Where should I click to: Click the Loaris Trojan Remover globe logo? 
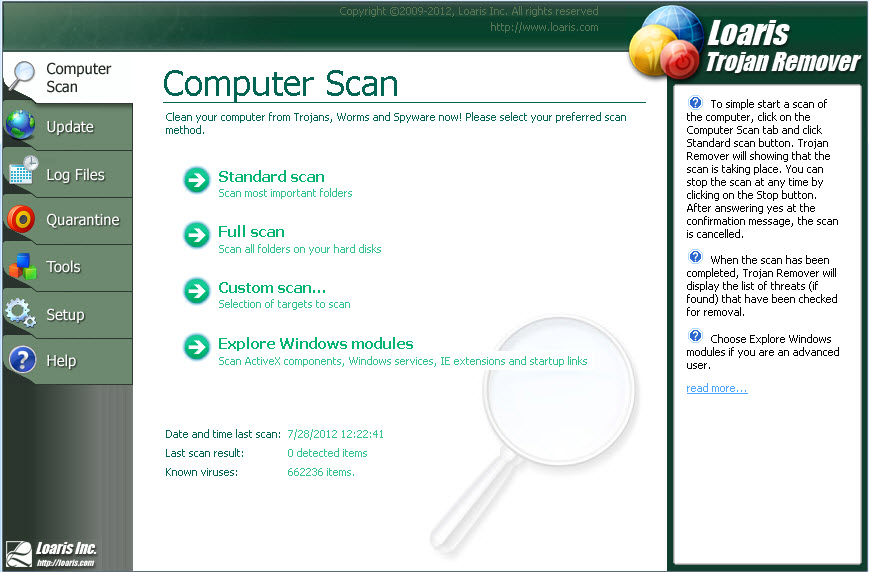(665, 43)
